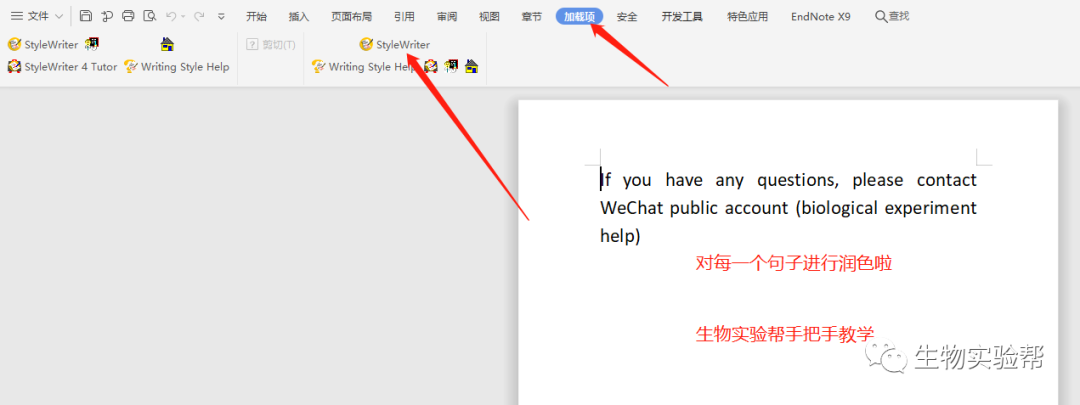1080x405 pixels.
Task: Open StyleWriter 4 Tutor
Action: [x=62, y=67]
